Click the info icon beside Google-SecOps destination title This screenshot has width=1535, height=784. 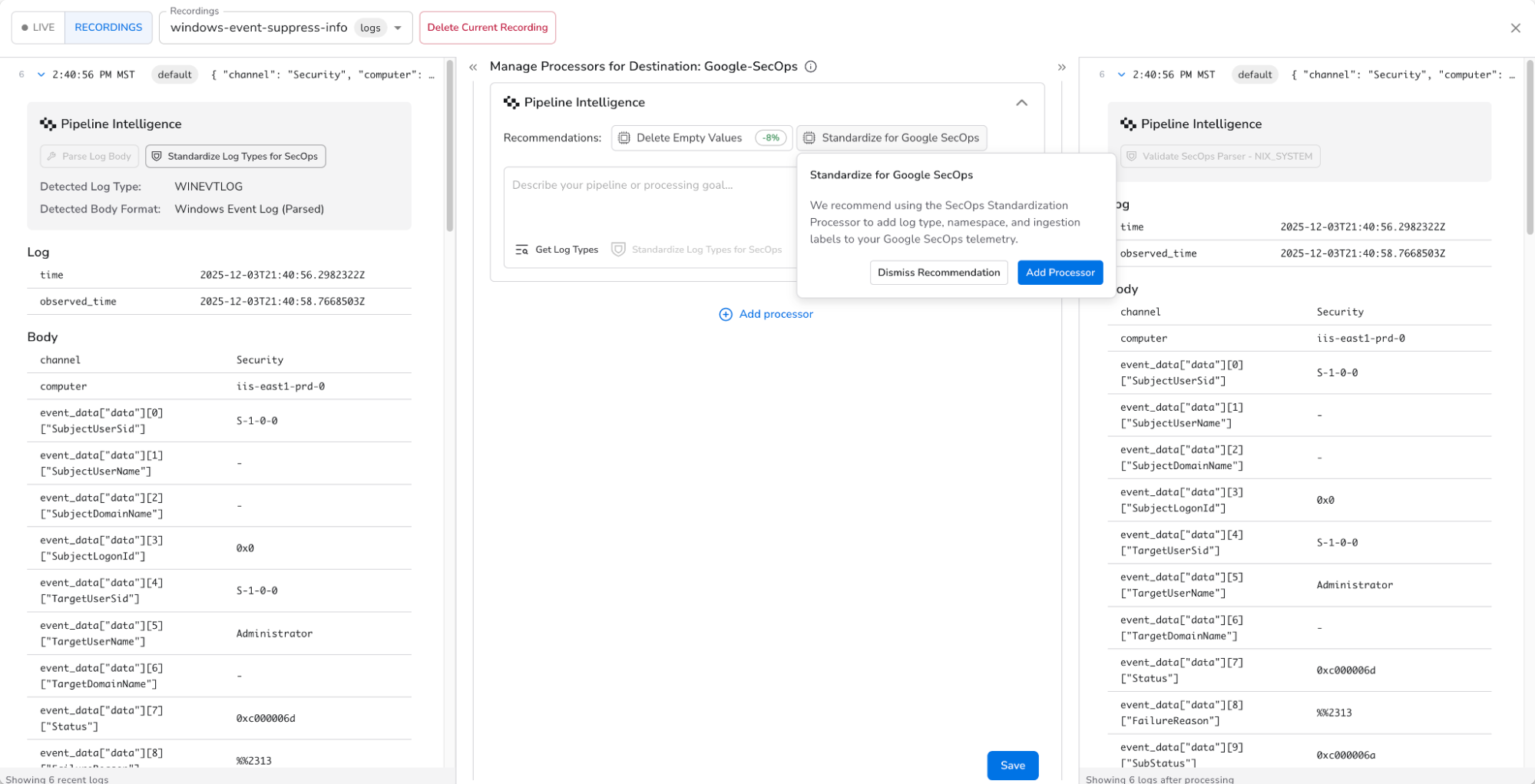(x=811, y=67)
